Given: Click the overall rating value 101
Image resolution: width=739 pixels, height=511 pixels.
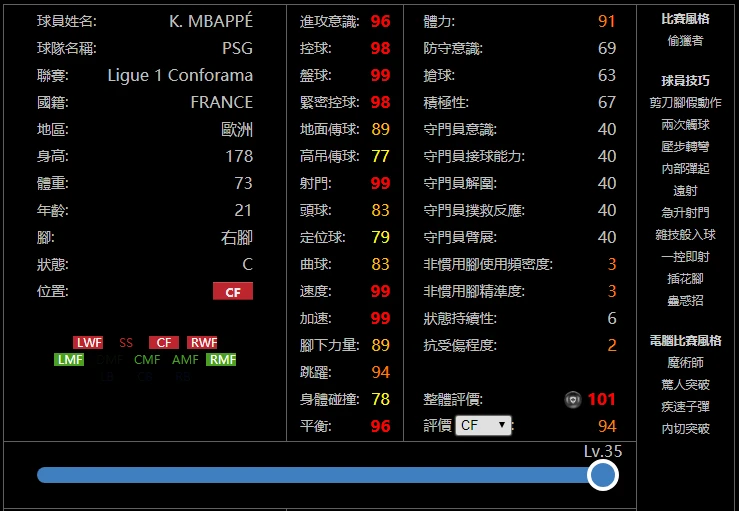Looking at the screenshot, I should [x=601, y=400].
